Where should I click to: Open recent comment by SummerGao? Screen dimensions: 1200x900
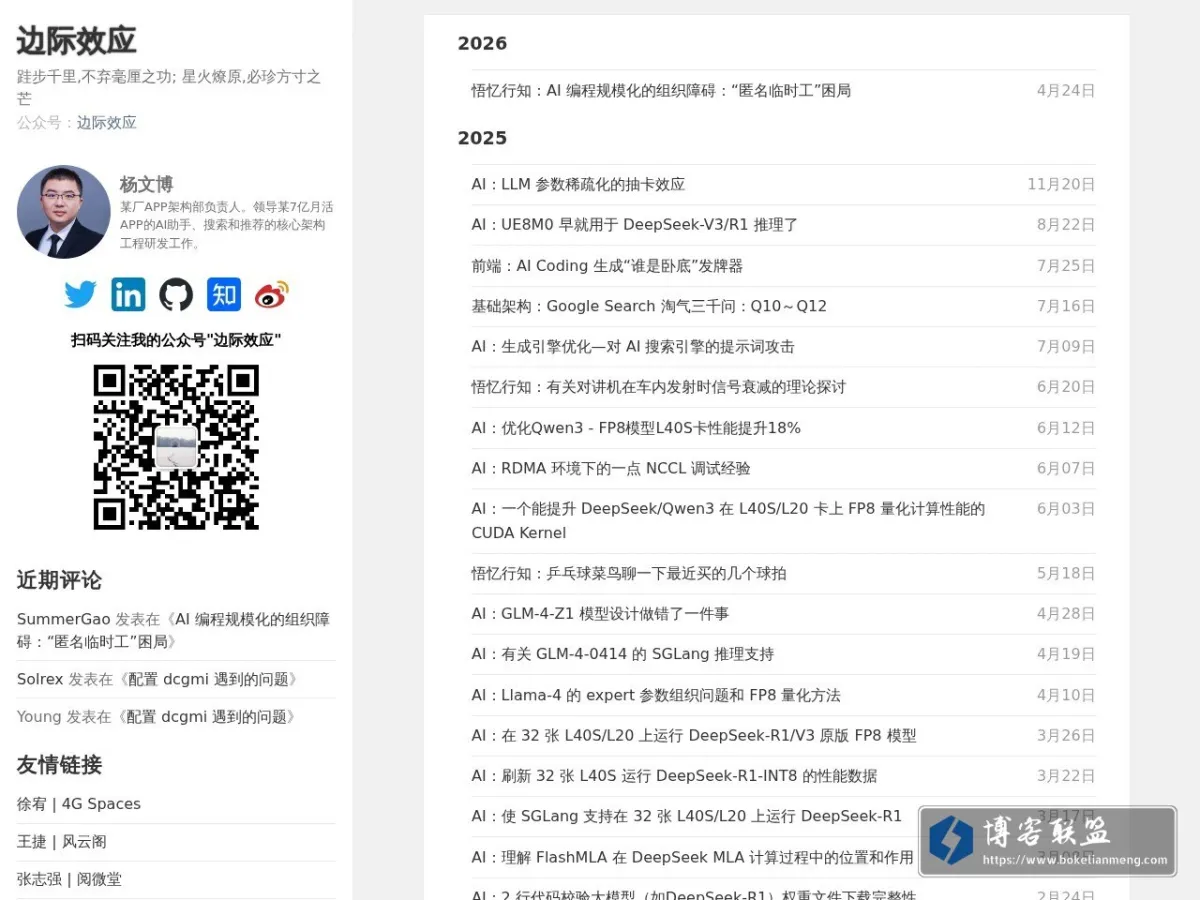[173, 630]
